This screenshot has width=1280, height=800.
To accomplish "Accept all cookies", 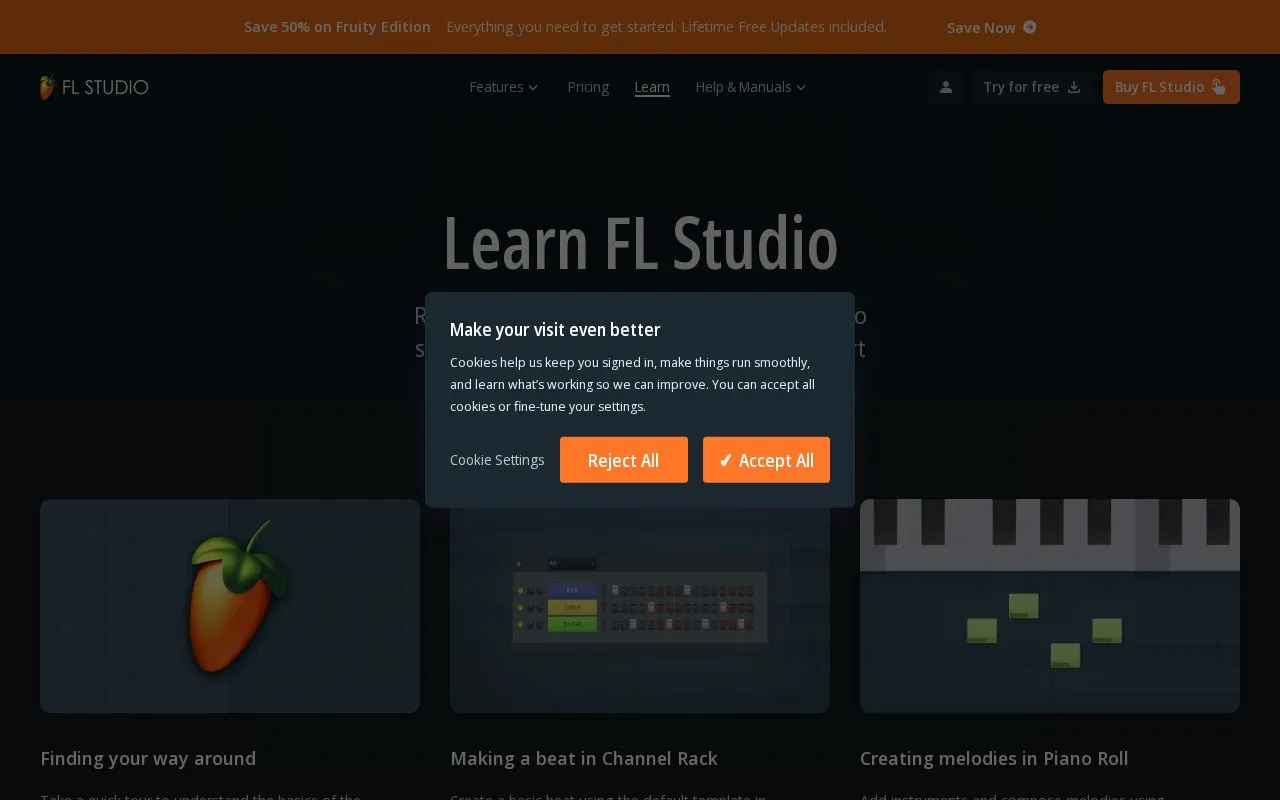I will tap(766, 460).
